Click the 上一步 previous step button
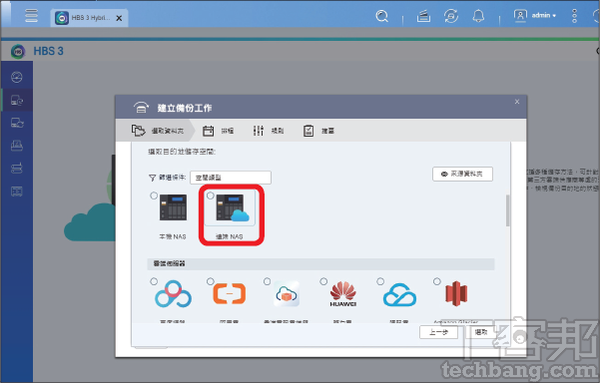 pyautogui.click(x=439, y=332)
